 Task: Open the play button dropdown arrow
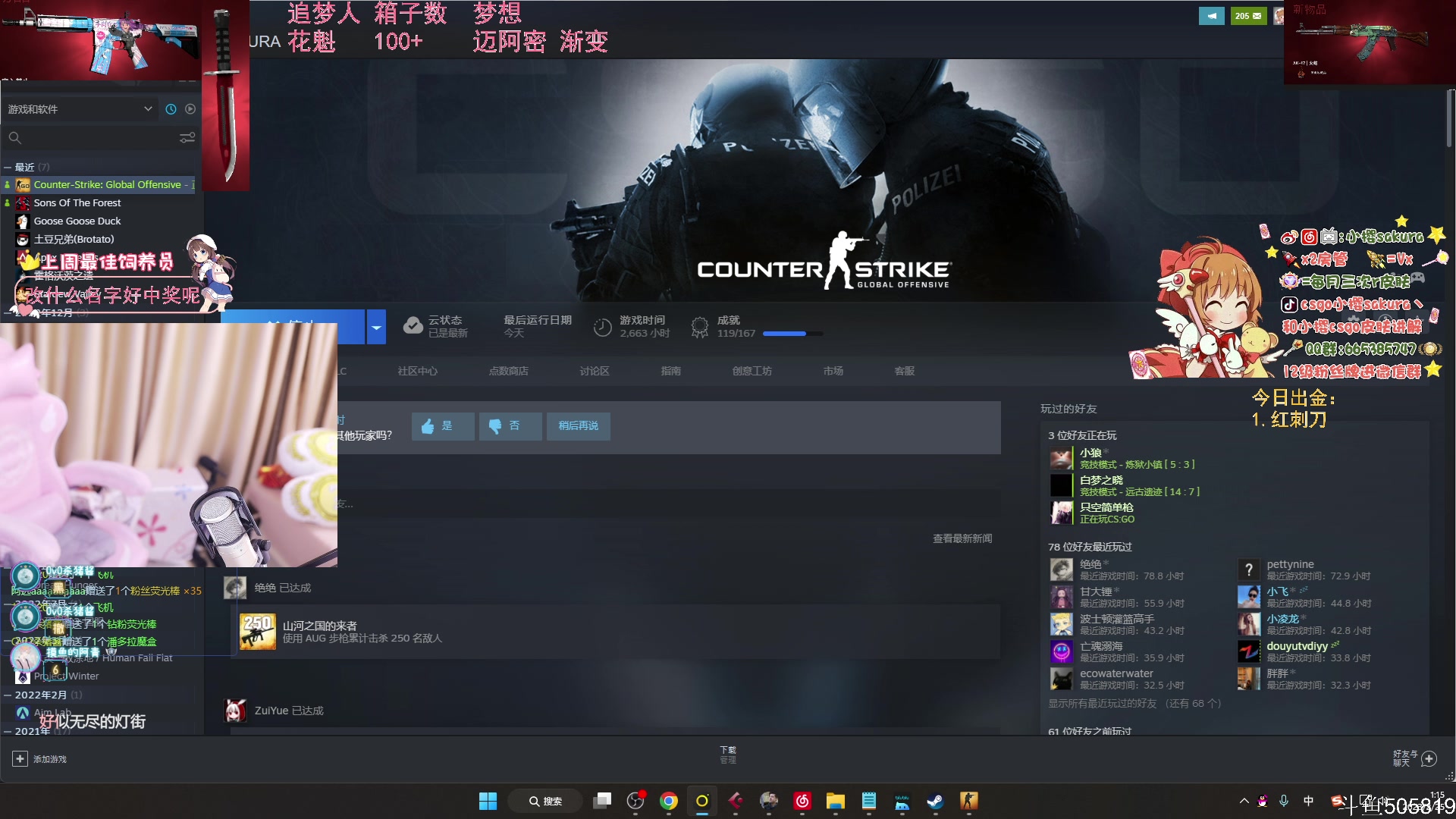click(376, 328)
